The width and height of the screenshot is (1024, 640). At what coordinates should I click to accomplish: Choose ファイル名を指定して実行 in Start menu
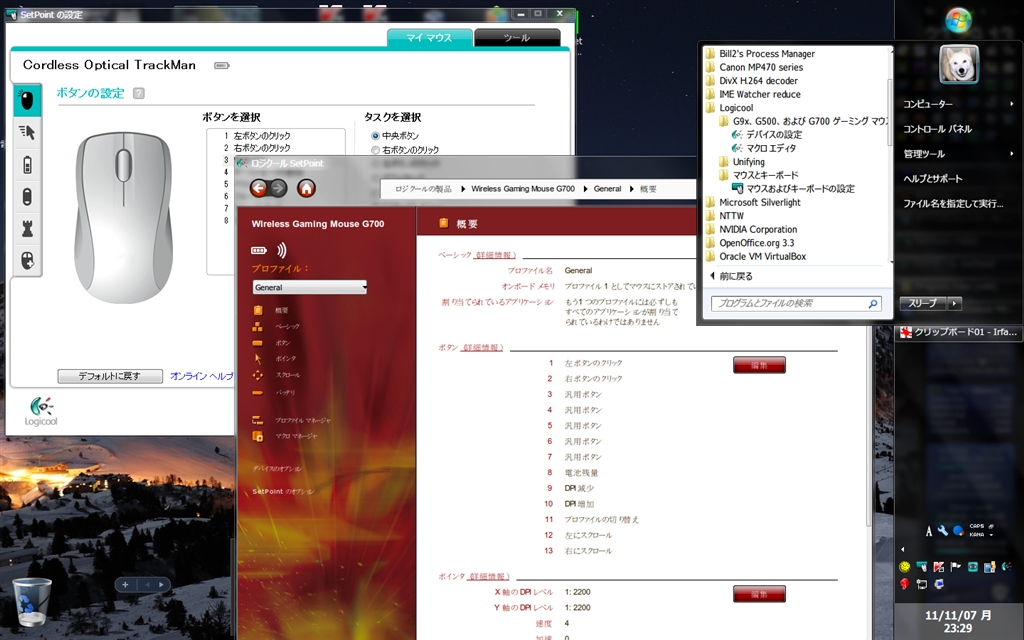[x=953, y=203]
